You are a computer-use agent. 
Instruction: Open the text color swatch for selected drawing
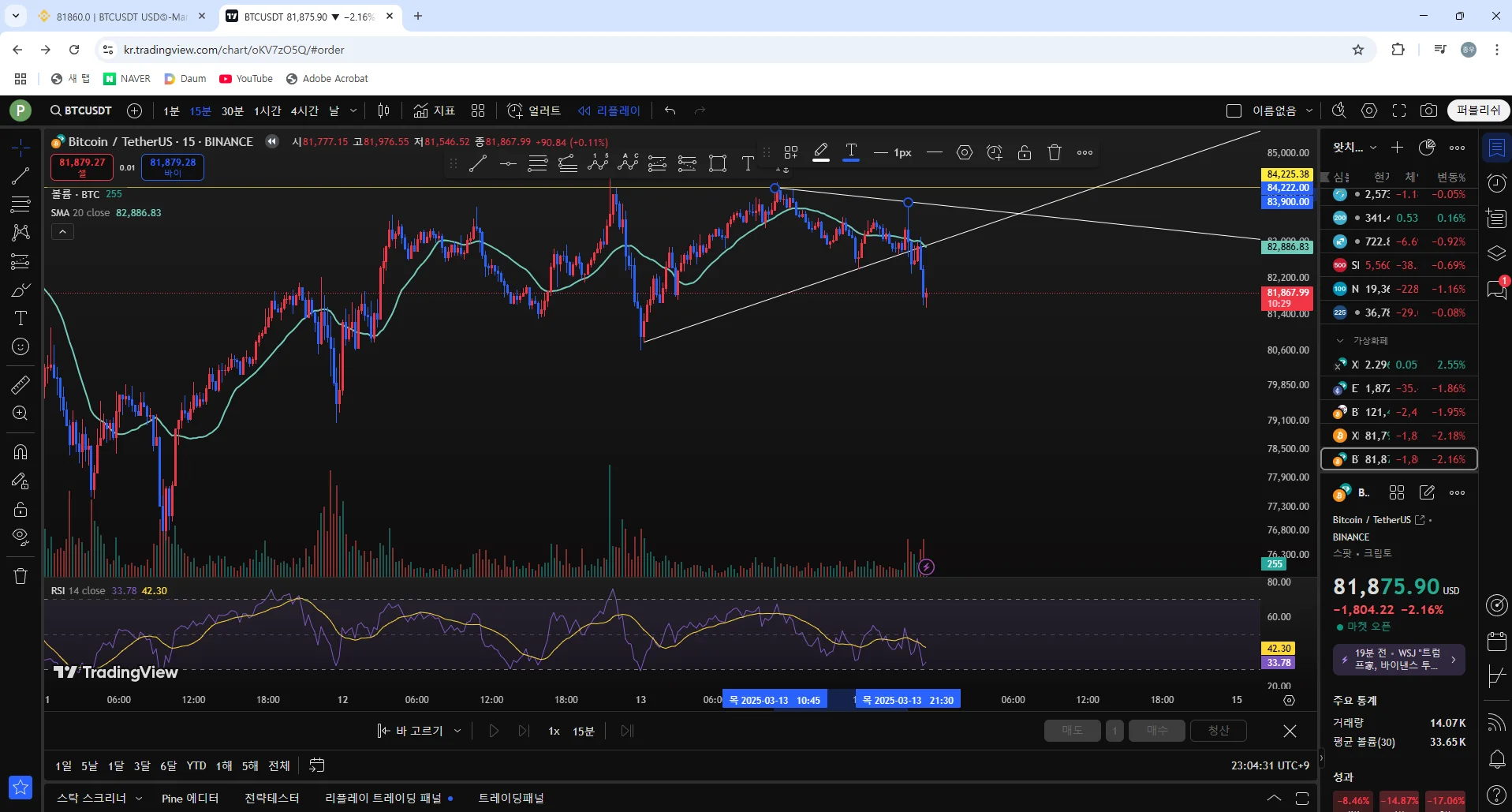click(x=851, y=152)
